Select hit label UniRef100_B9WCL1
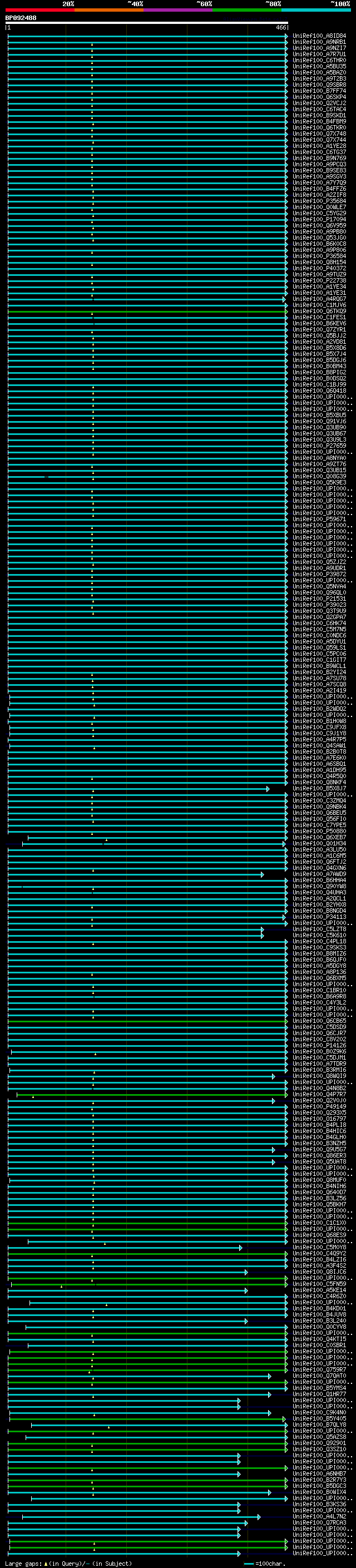This screenshot has width=356, height=1568. click(x=319, y=666)
